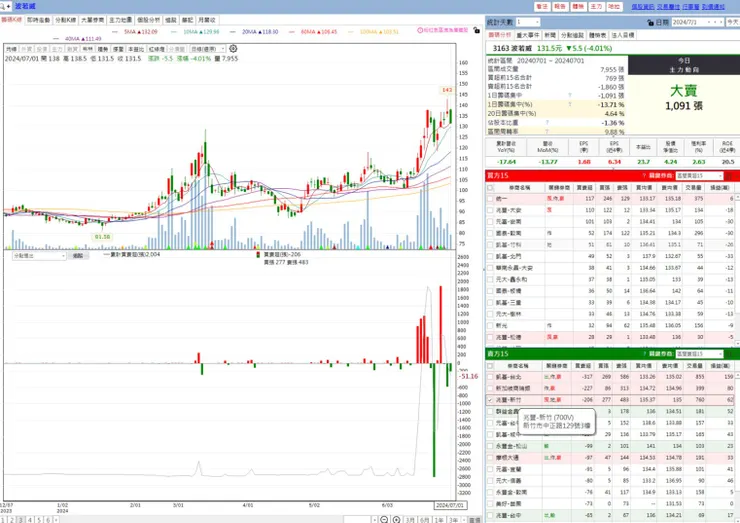The width and height of the screenshot is (740, 523).
Task: Expand the page number arrow after page 6
Action: (56, 520)
